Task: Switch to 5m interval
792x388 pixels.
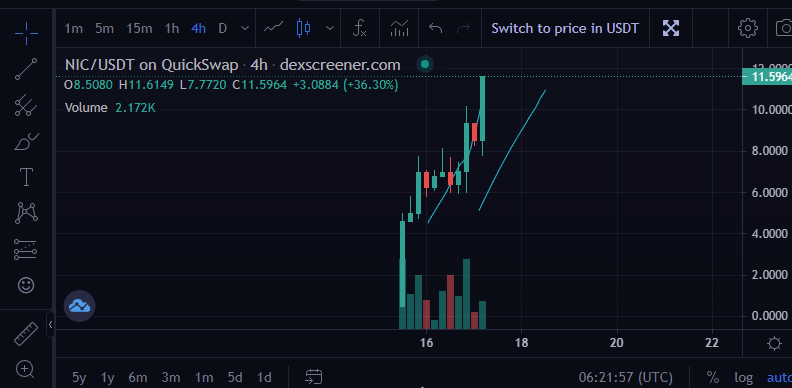Action: [x=105, y=28]
